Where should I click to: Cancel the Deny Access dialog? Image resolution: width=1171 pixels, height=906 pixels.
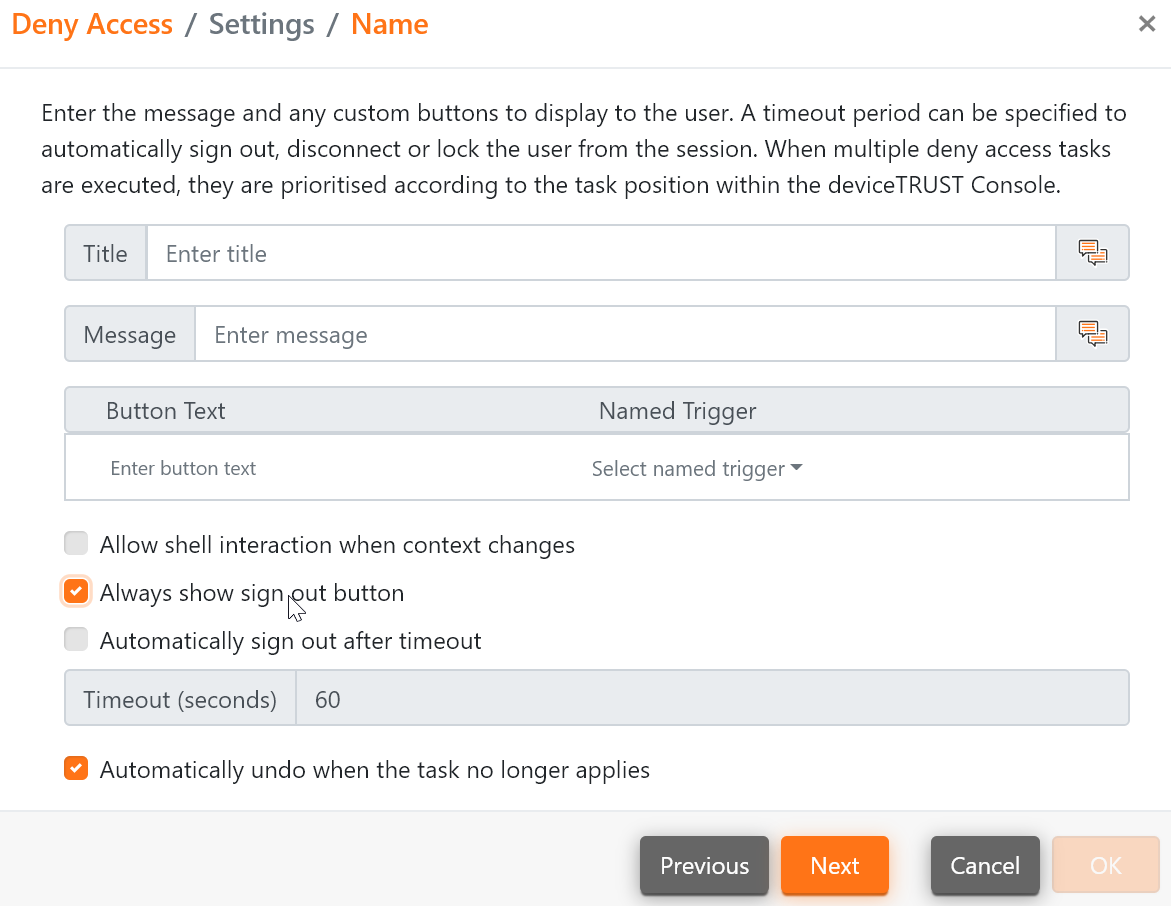click(x=985, y=865)
